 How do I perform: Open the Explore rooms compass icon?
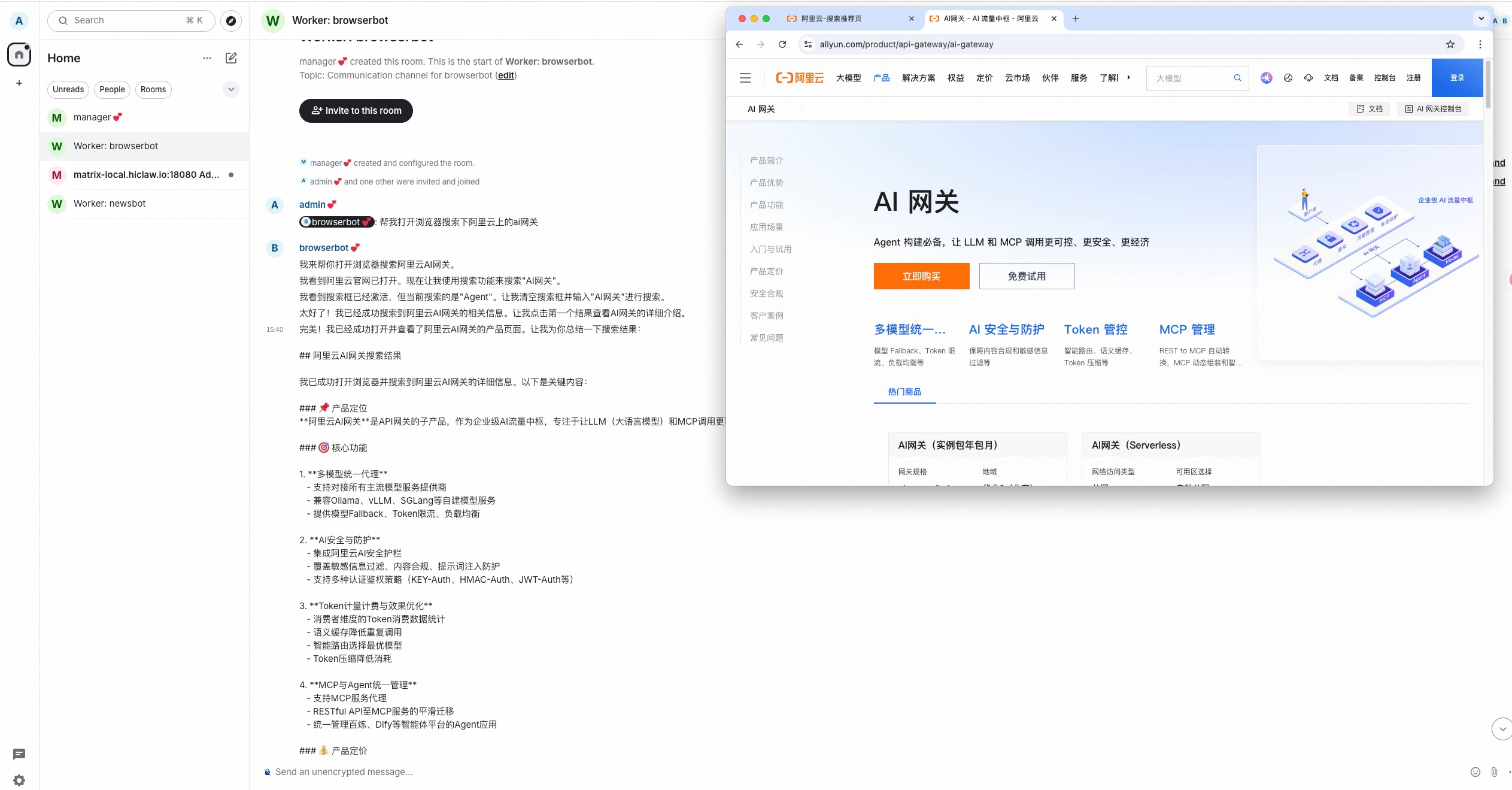(231, 20)
